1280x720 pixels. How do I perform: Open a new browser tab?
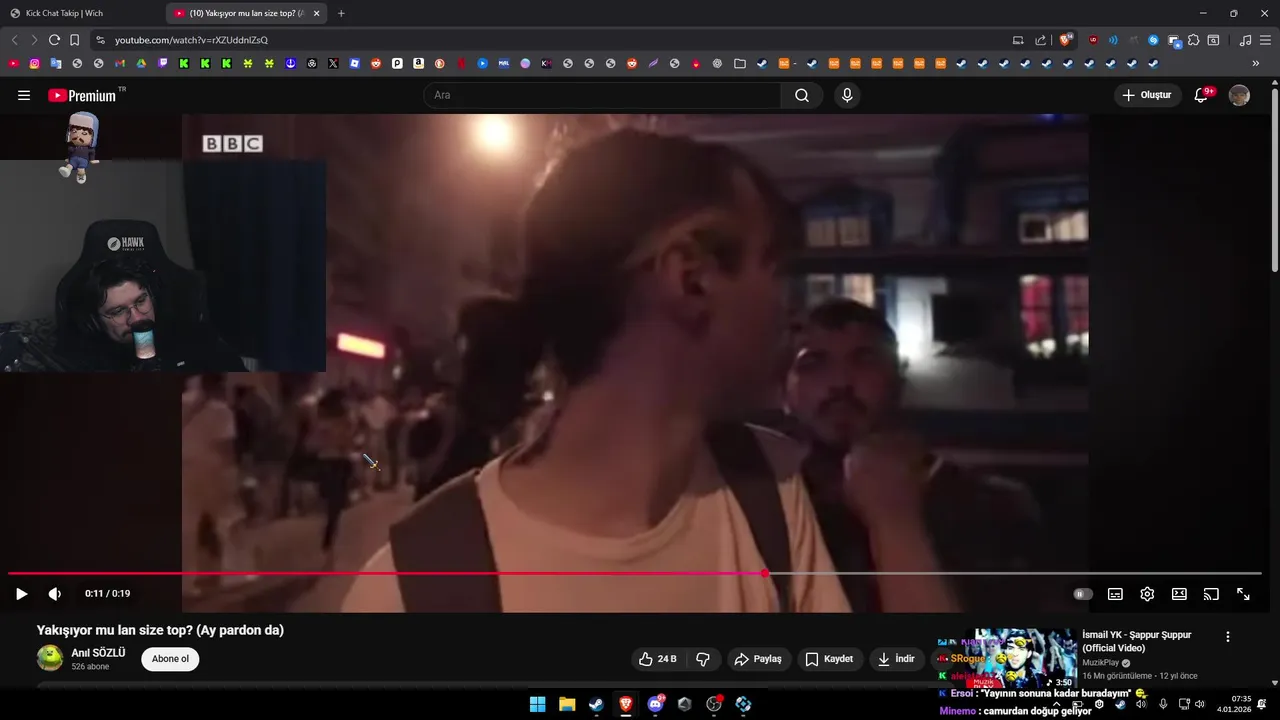[341, 13]
